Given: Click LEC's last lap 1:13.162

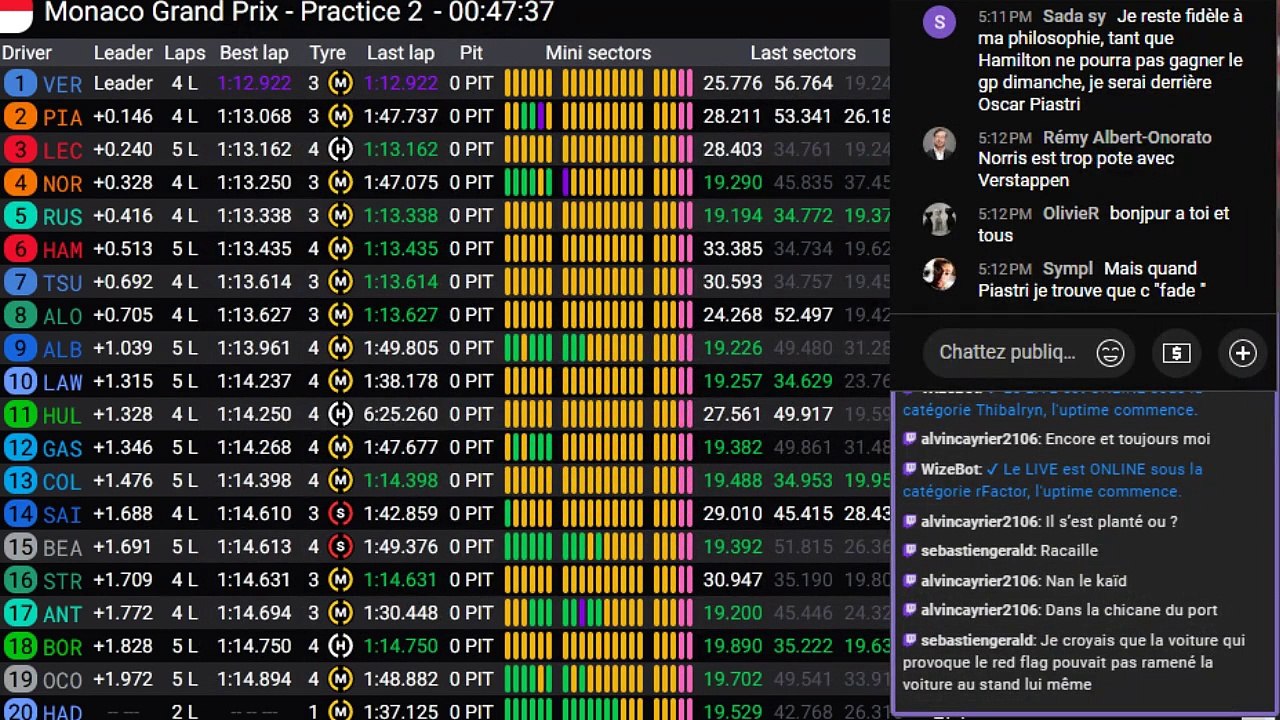Looking at the screenshot, I should click(x=401, y=149).
